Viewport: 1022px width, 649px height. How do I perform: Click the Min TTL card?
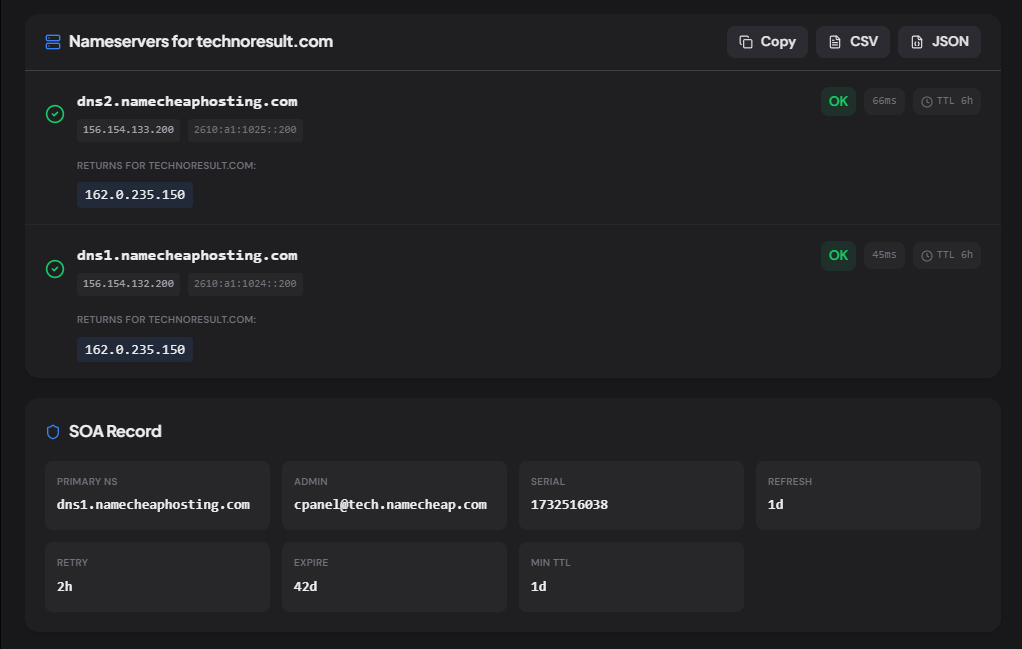tap(631, 577)
